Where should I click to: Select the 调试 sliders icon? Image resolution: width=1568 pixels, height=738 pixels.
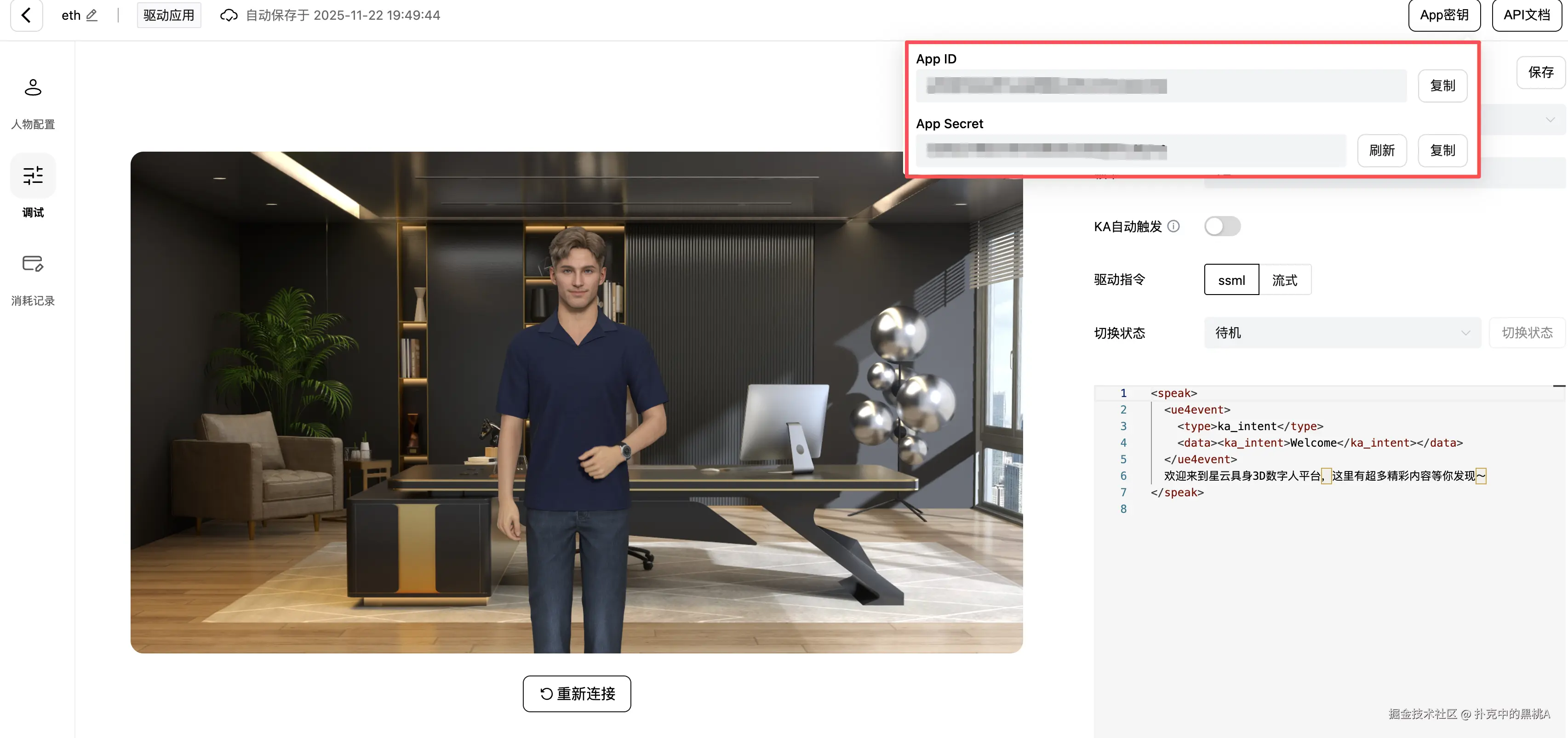pyautogui.click(x=33, y=176)
